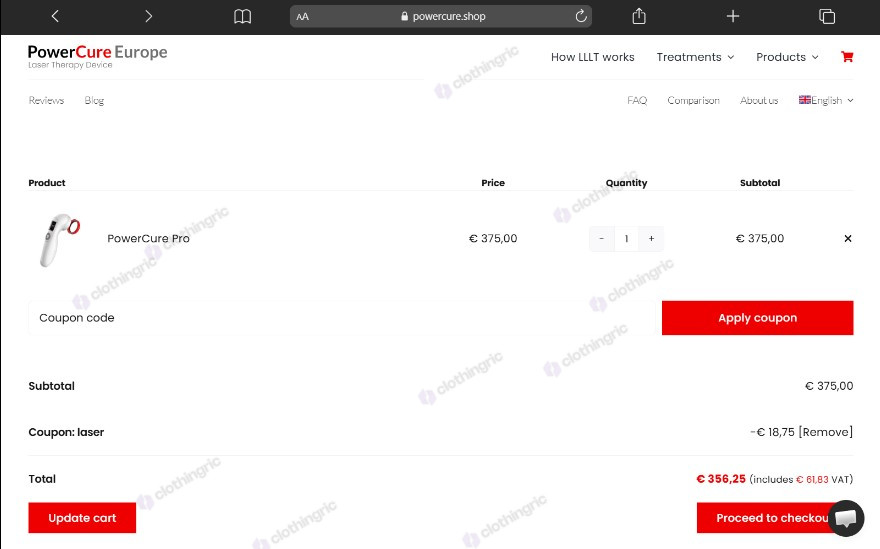Expand the Products menu
Viewport: 880px width, 549px height.
[x=787, y=57]
